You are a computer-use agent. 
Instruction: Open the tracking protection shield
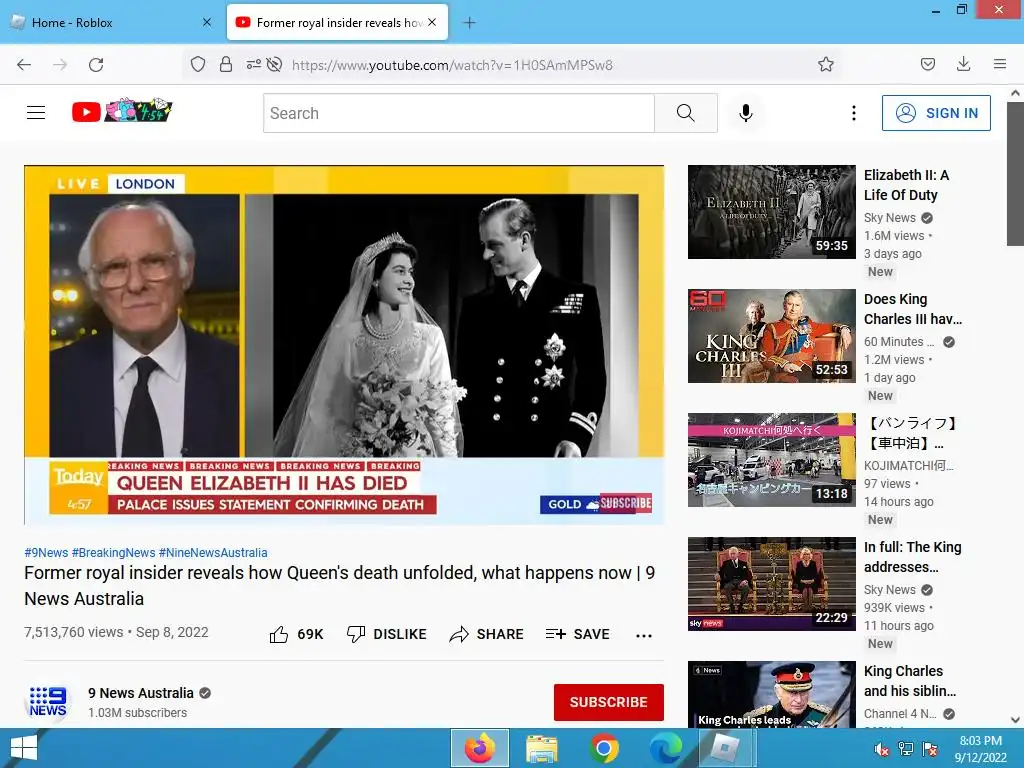pyautogui.click(x=198, y=64)
